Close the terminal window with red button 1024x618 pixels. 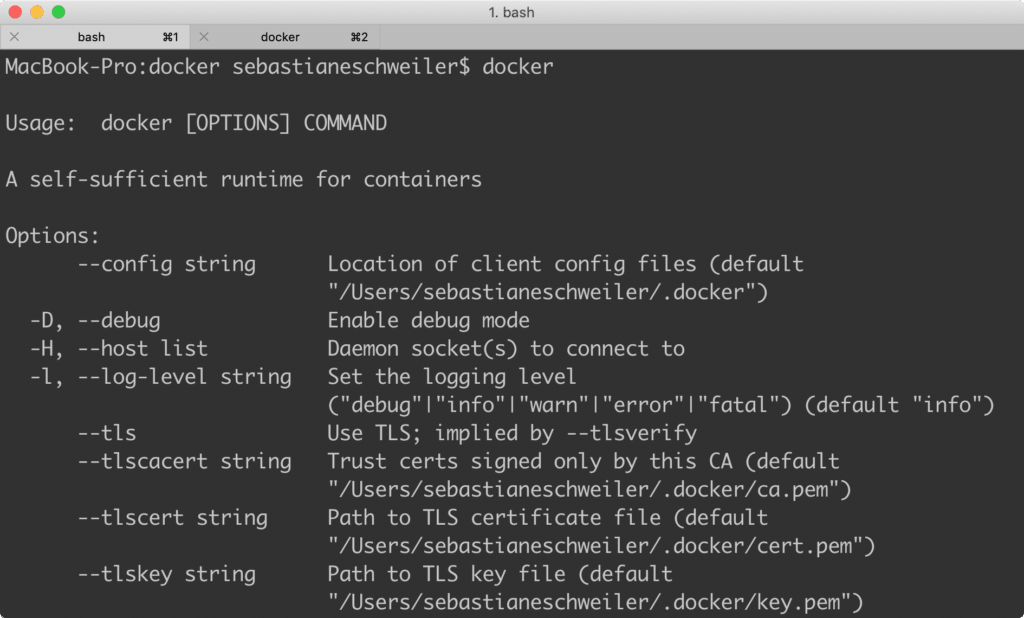click(x=15, y=12)
